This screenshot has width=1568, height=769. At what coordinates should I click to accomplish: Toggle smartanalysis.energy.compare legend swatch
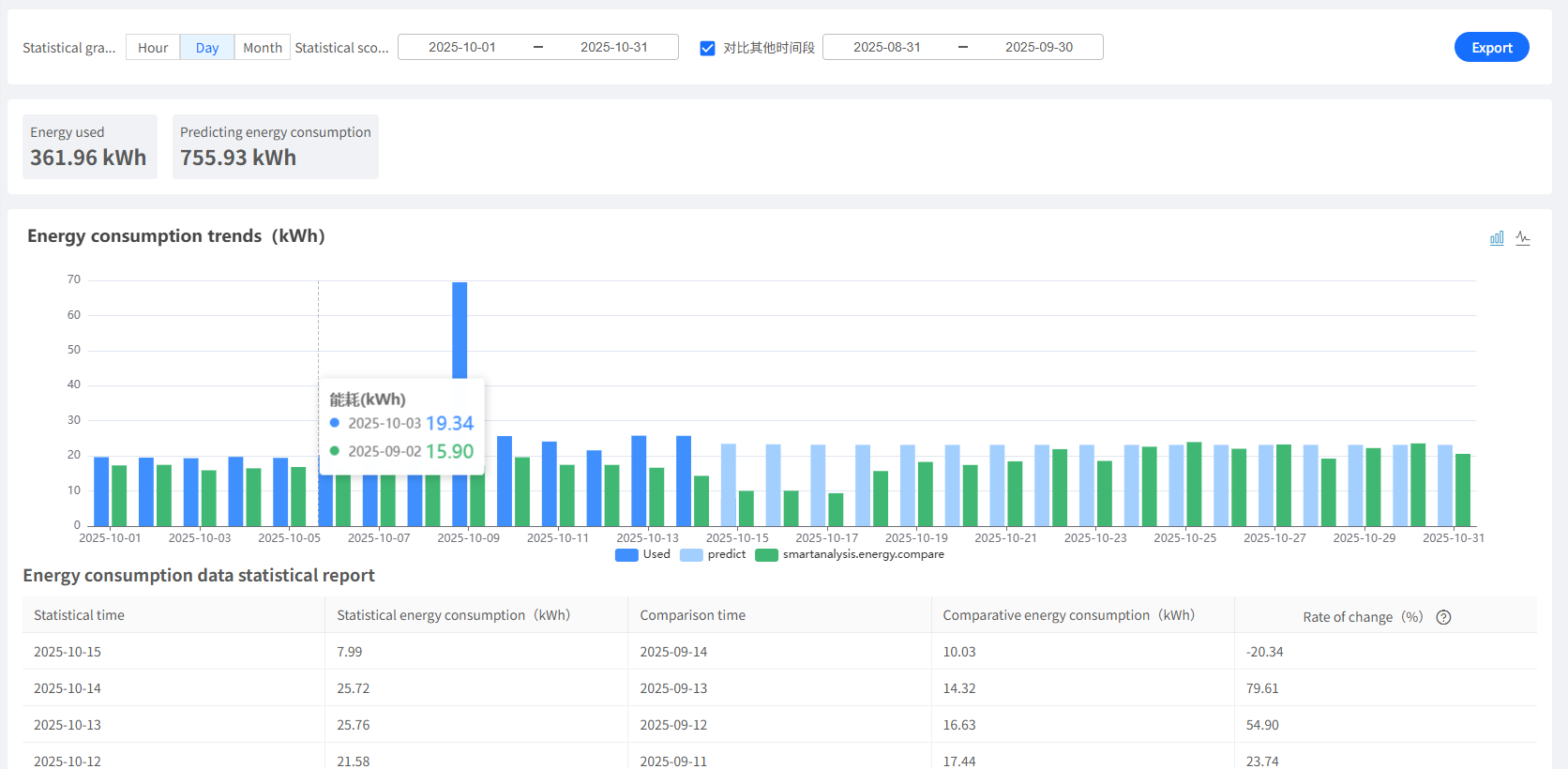766,555
